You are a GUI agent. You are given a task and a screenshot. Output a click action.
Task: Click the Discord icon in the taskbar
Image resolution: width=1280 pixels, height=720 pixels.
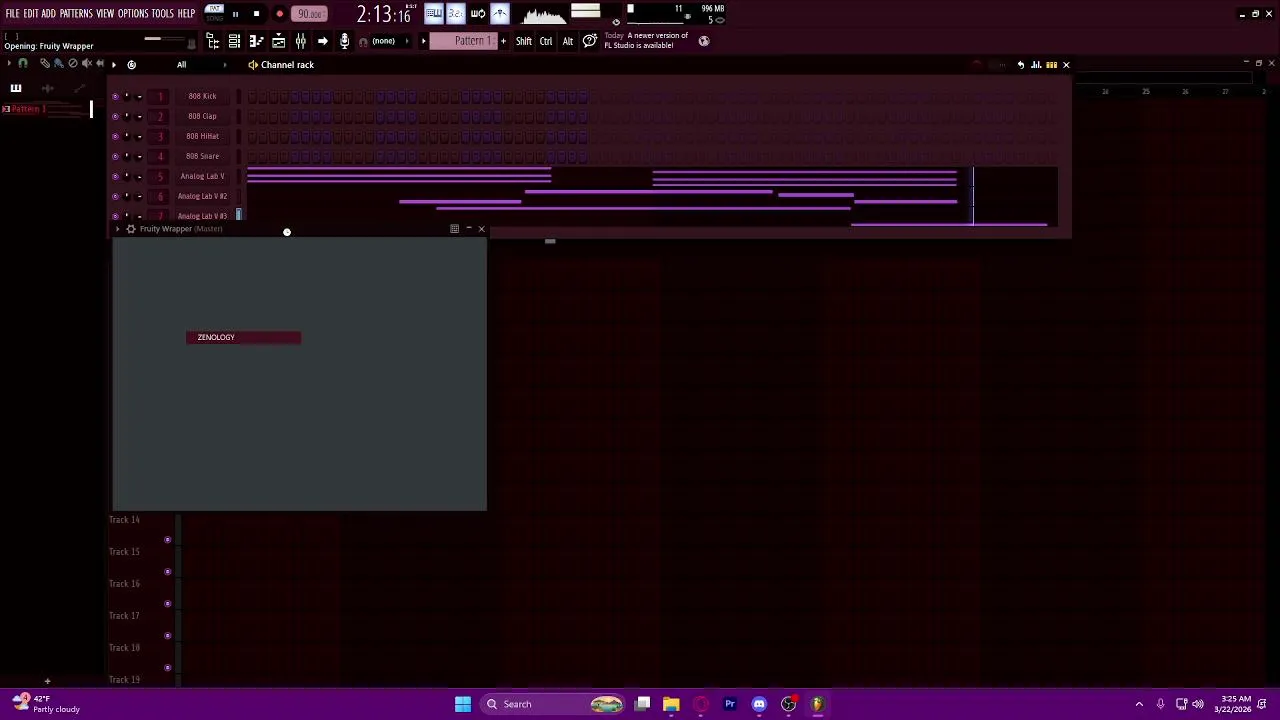pos(759,704)
